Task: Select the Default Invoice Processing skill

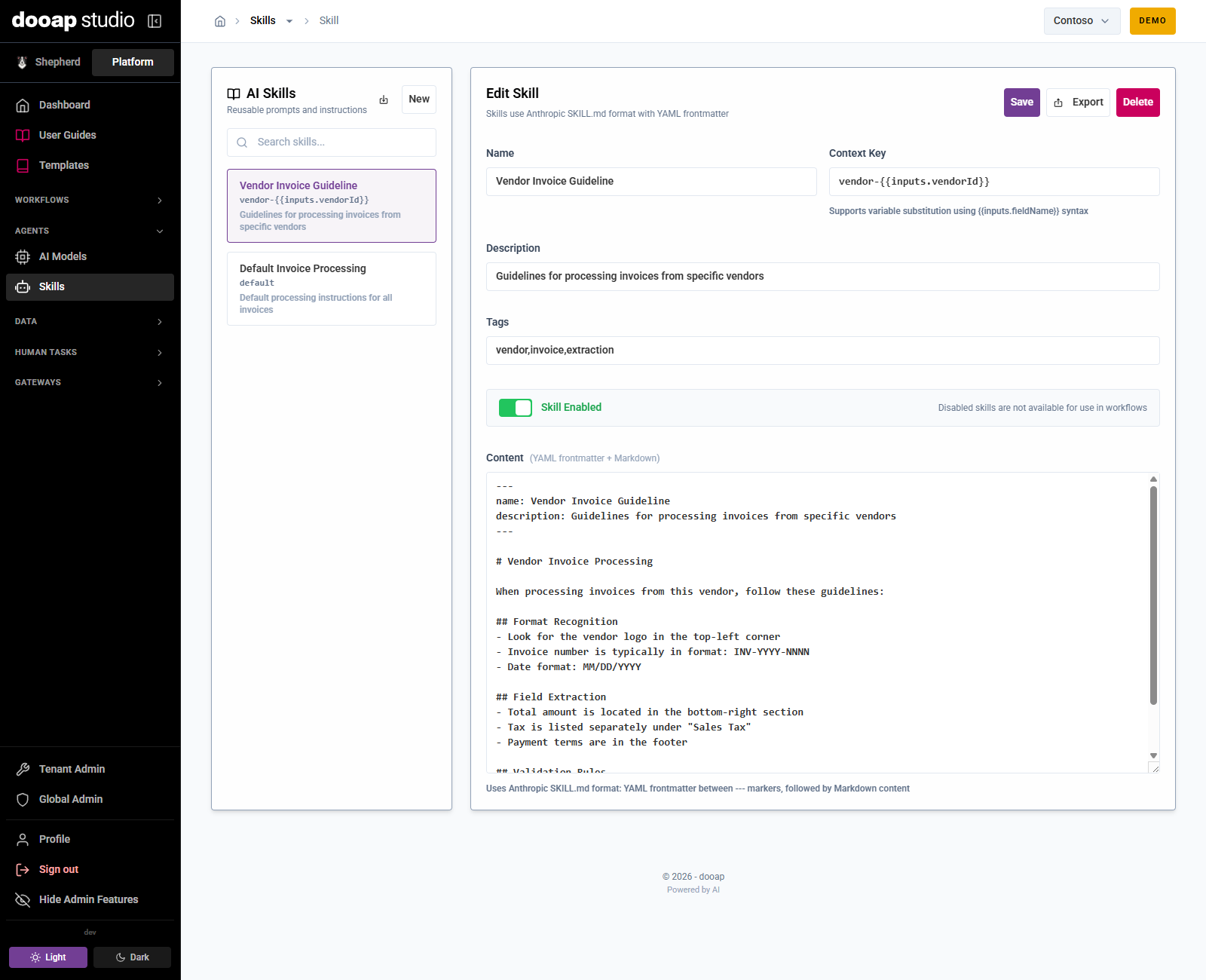Action: (332, 289)
